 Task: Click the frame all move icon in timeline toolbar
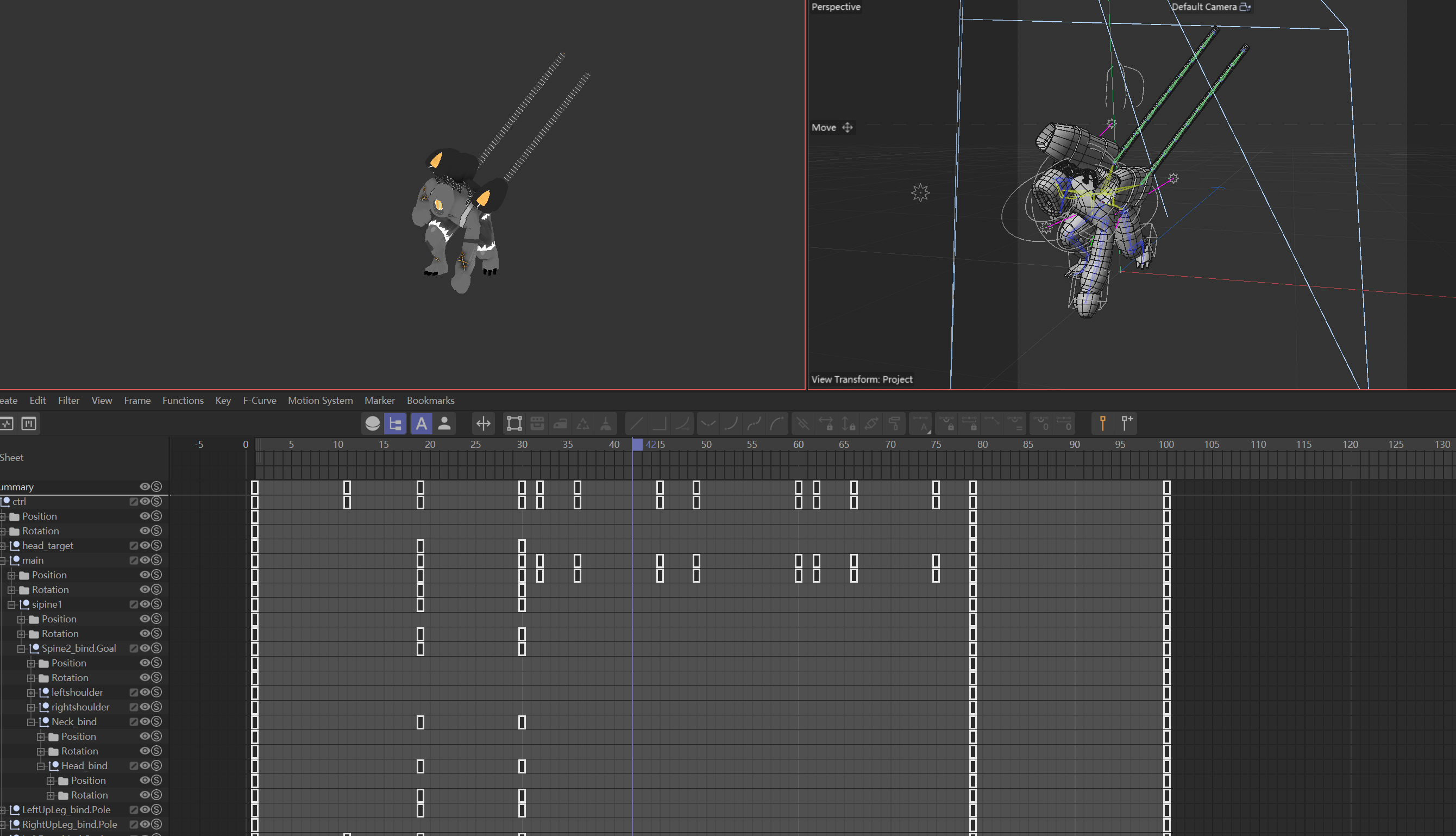coord(483,424)
